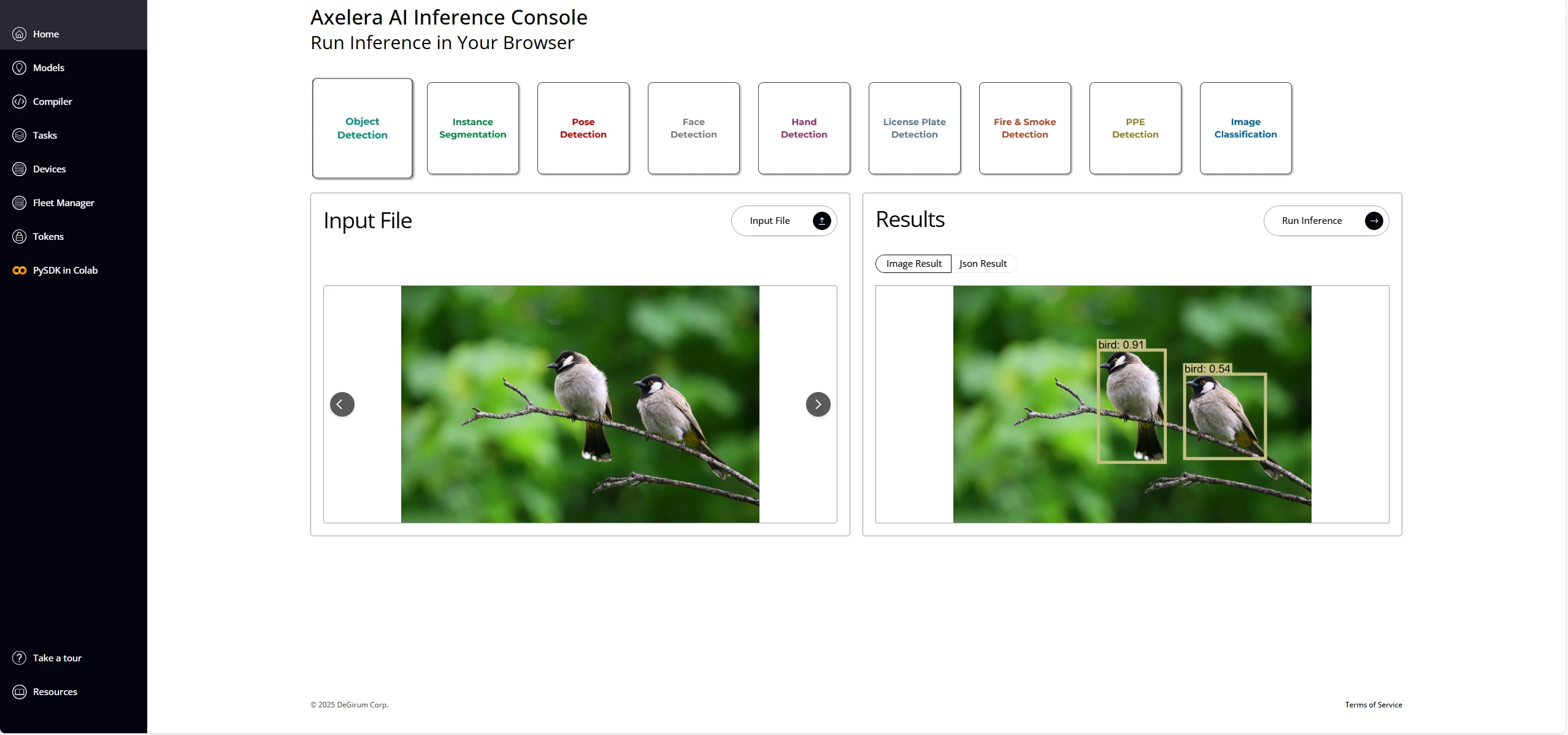The width and height of the screenshot is (1568, 735).
Task: Open the Models sidebar icon
Action: (x=20, y=67)
